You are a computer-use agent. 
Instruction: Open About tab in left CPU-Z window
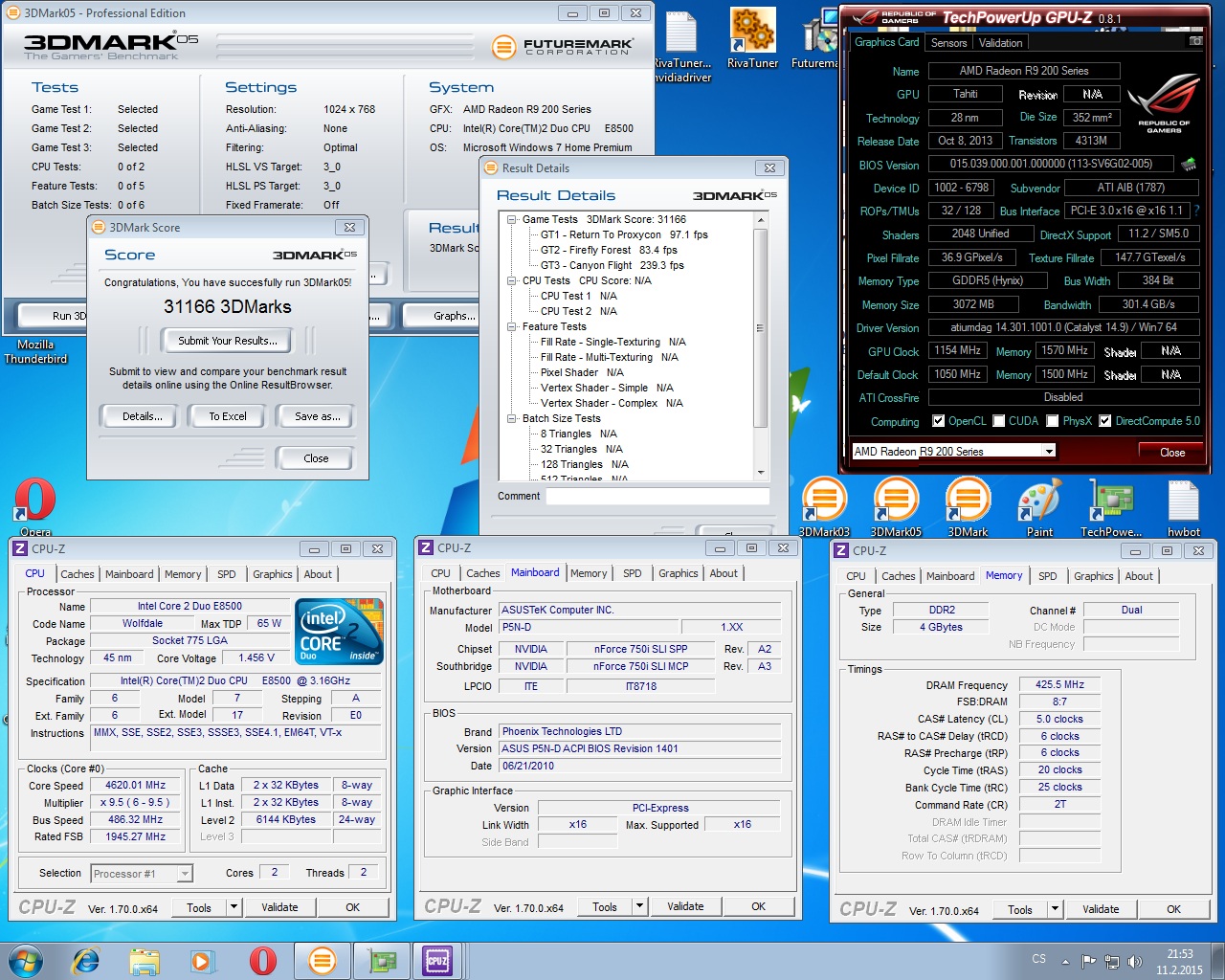point(318,574)
